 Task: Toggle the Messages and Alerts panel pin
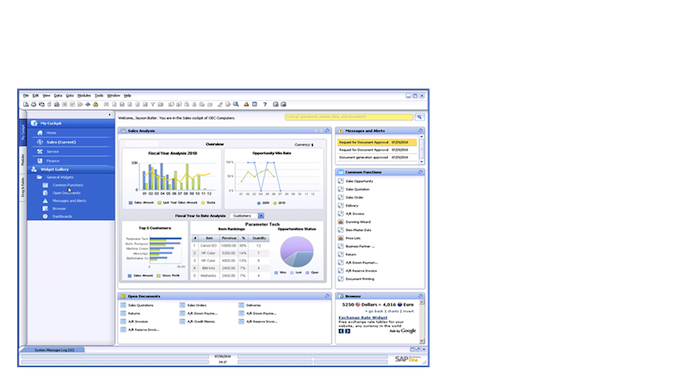[420, 131]
